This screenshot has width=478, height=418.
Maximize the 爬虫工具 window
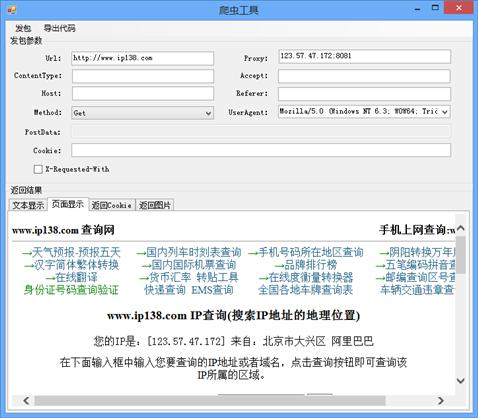pyautogui.click(x=435, y=8)
